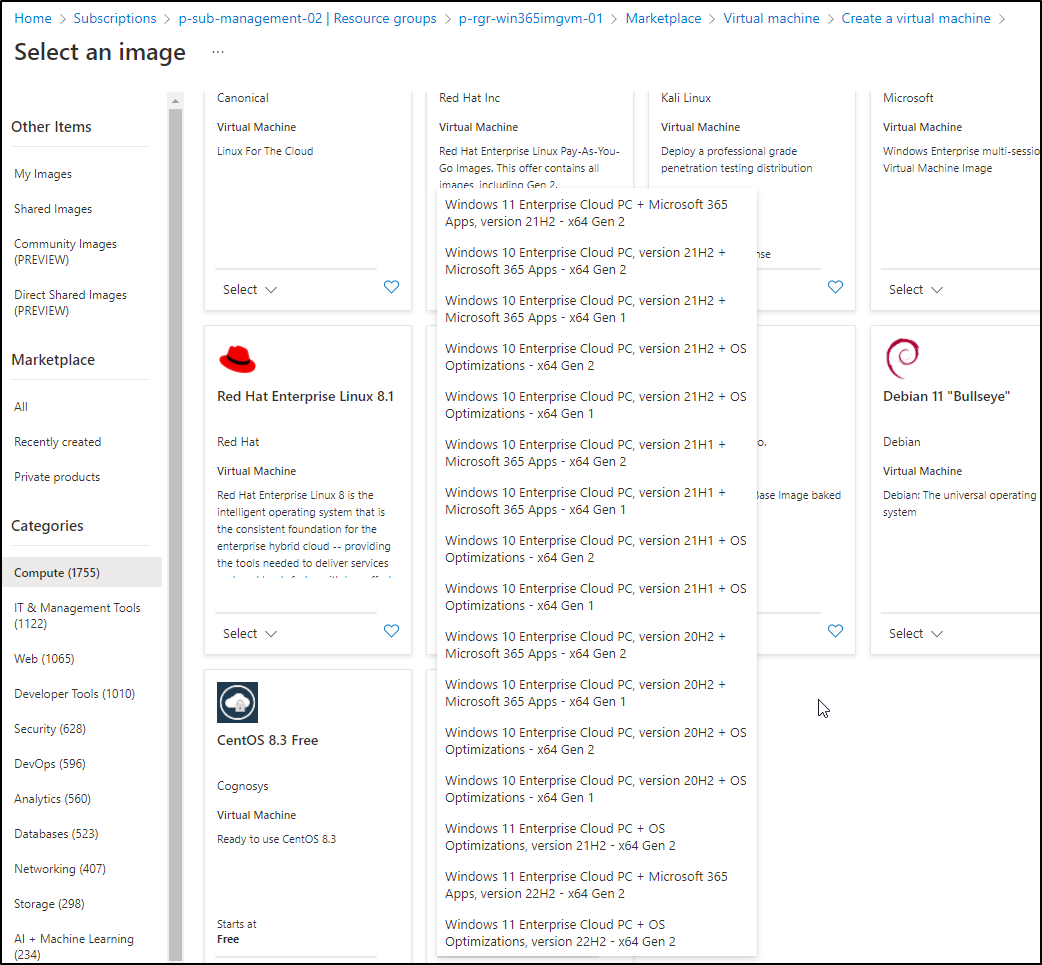Choose Windows 10 21H1 + OS Optimizations Gen 1
The width and height of the screenshot is (1042, 965).
(596, 597)
